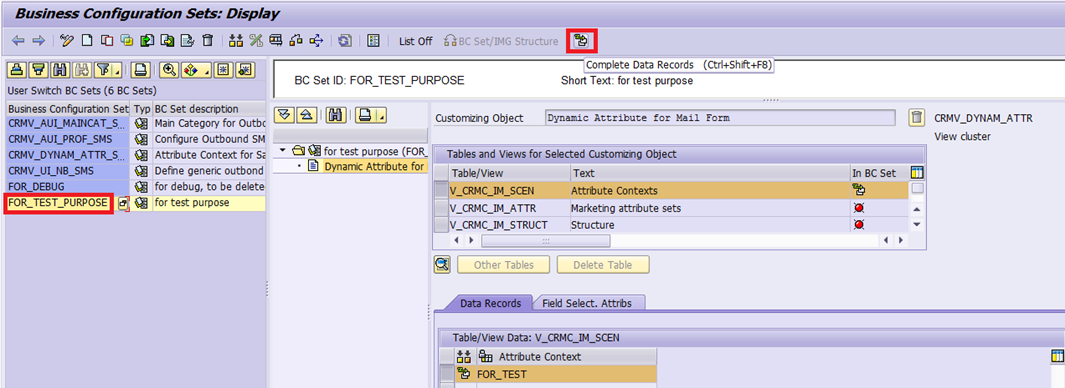The height and width of the screenshot is (388, 1065).
Task: Click the Other Tables button
Action: point(503,265)
